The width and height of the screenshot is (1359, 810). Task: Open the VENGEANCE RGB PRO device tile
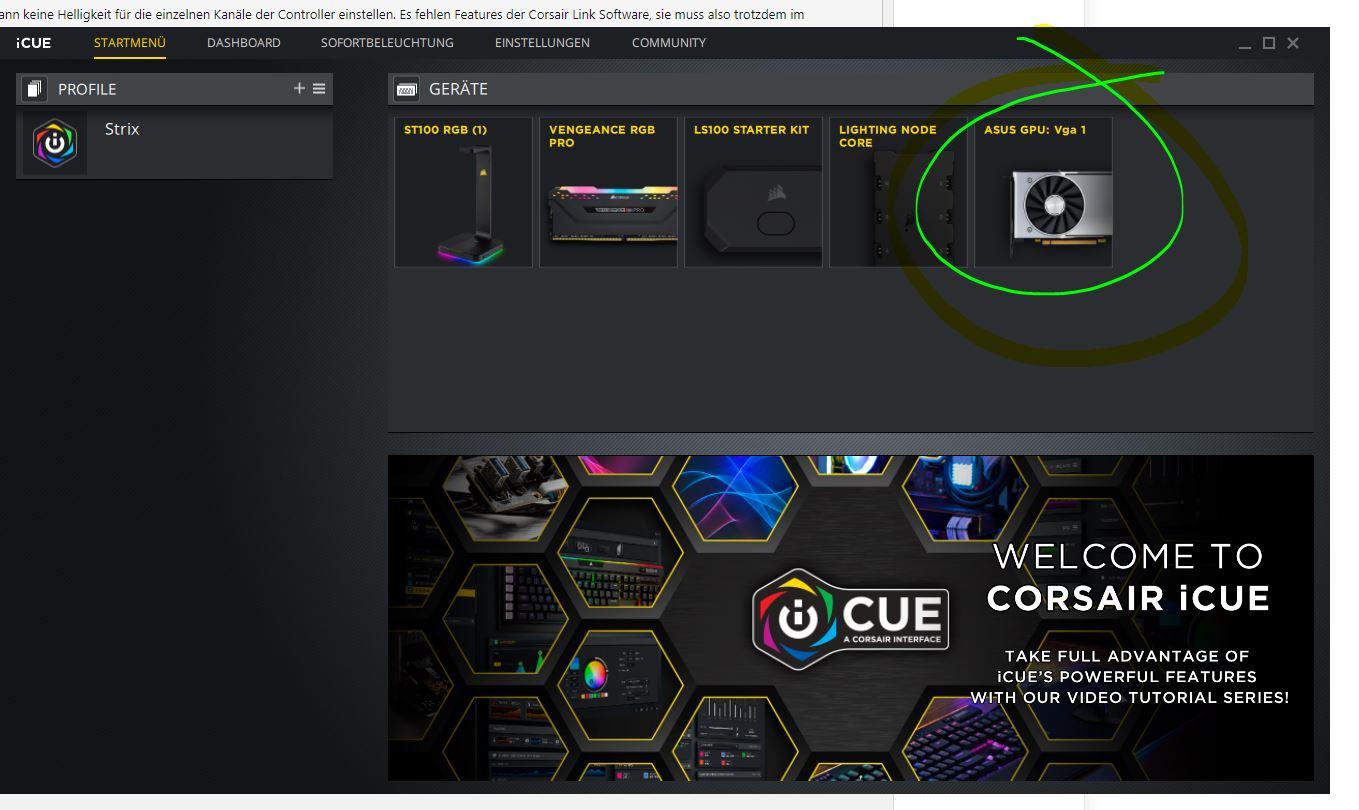coord(608,193)
